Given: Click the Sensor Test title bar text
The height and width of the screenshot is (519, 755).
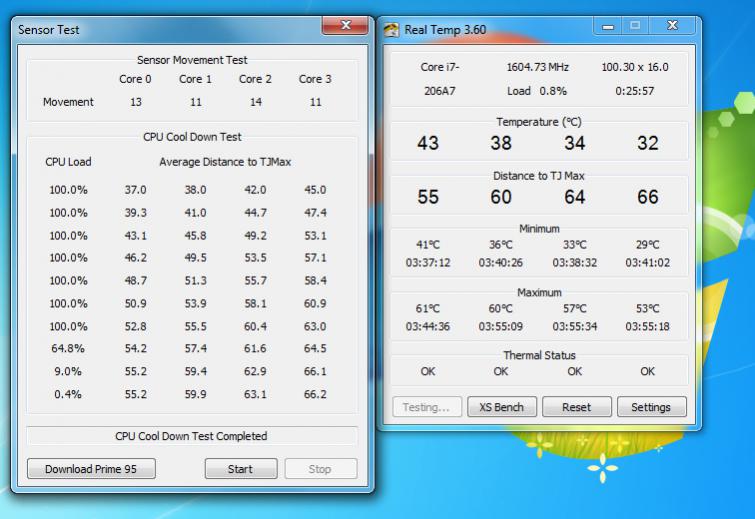Looking at the screenshot, I should [x=49, y=30].
